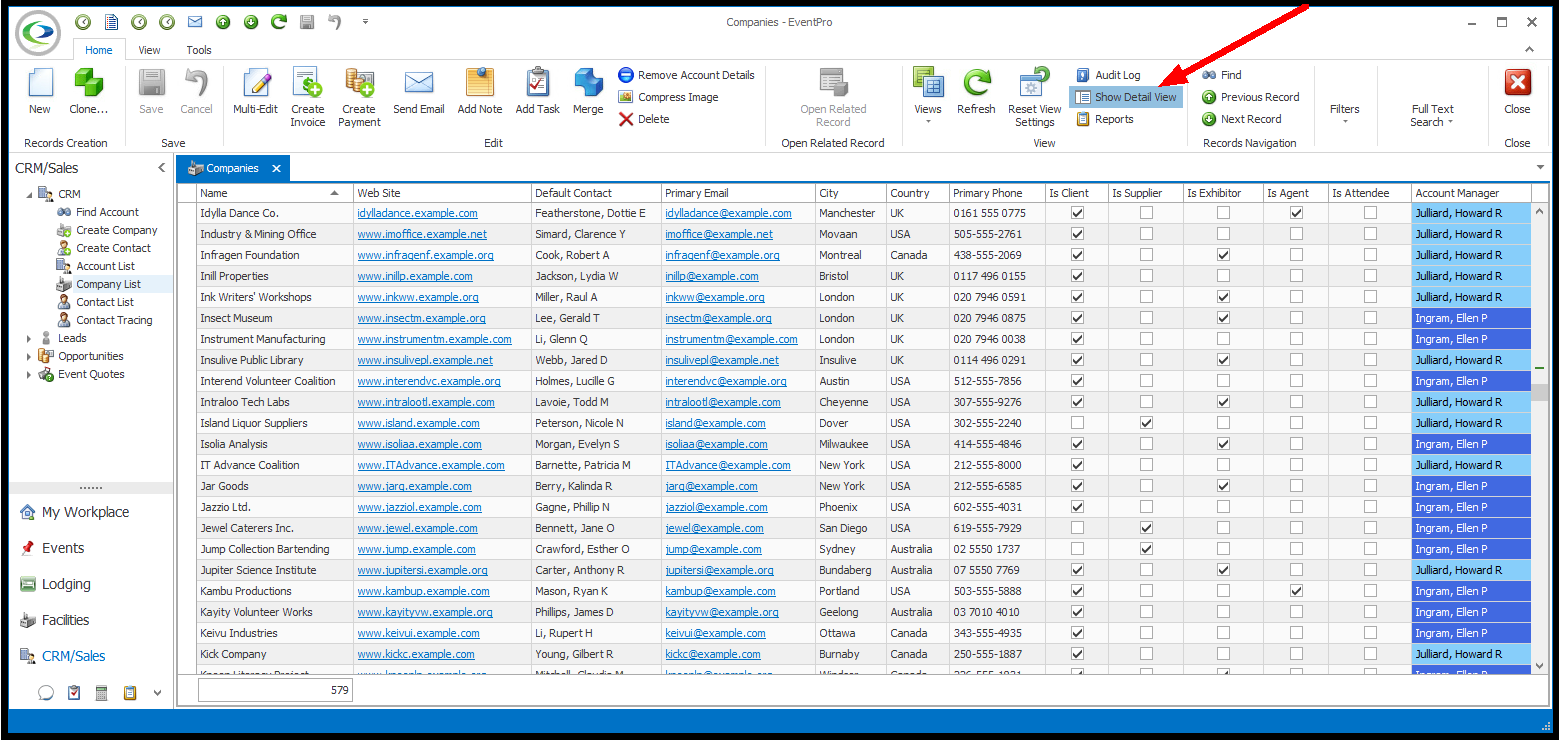This screenshot has height=741, width=1559.
Task: Open Multi-Edit tool
Action: point(255,92)
